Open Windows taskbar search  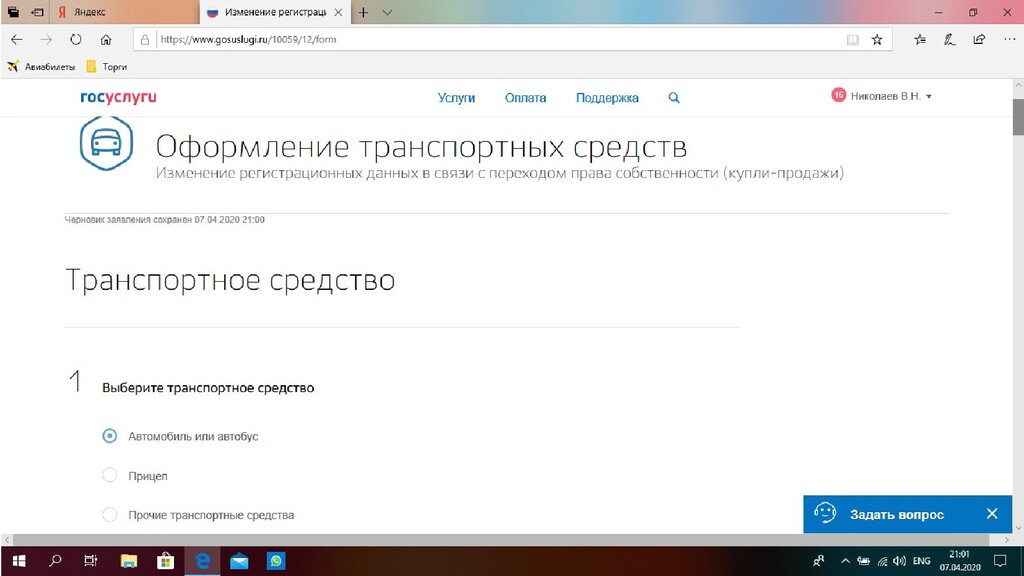(55, 561)
